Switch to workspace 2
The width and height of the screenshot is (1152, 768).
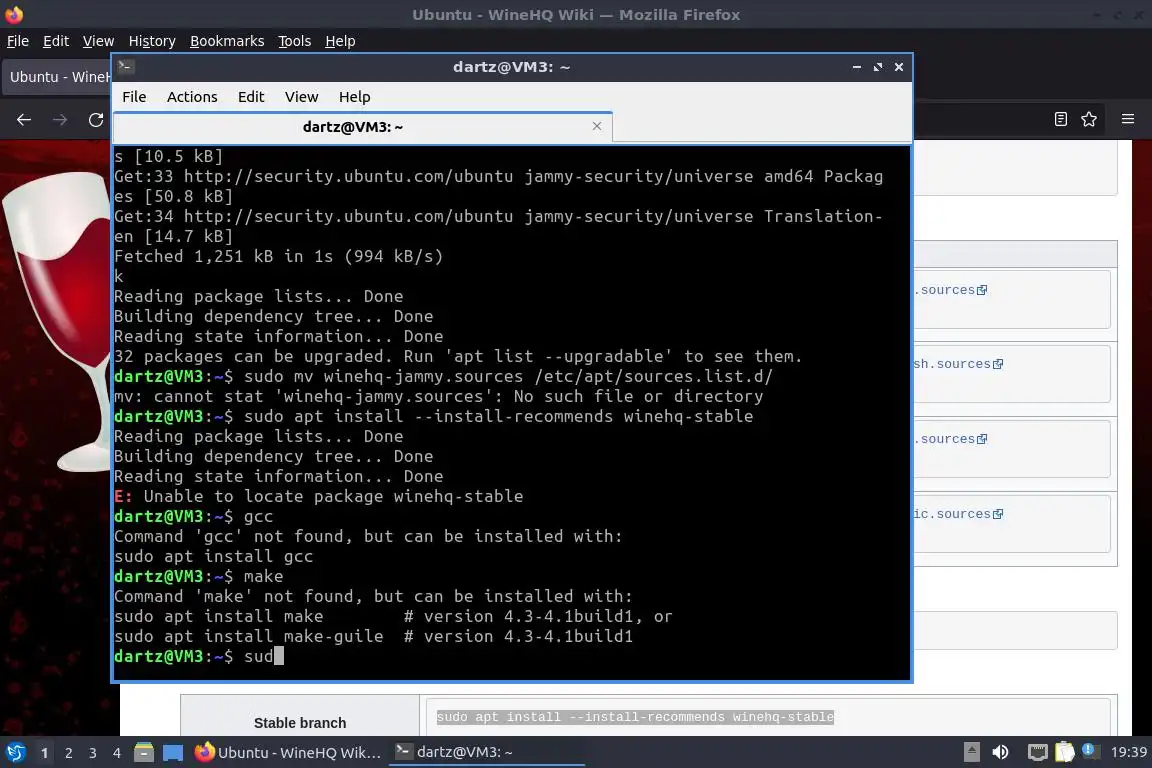(x=68, y=753)
